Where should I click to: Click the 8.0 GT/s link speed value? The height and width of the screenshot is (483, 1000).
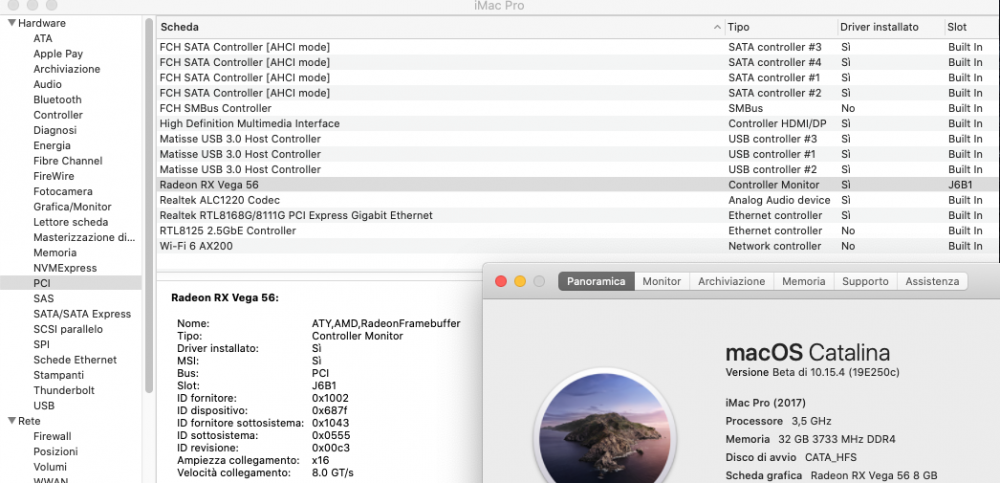[332, 473]
